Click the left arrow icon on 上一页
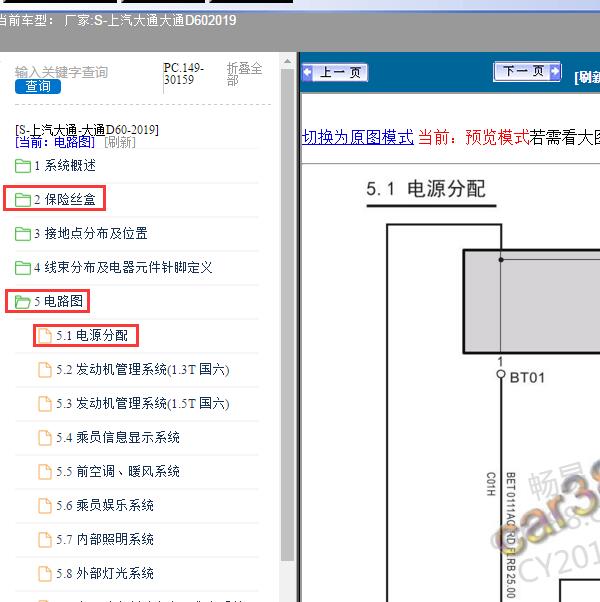 point(307,72)
